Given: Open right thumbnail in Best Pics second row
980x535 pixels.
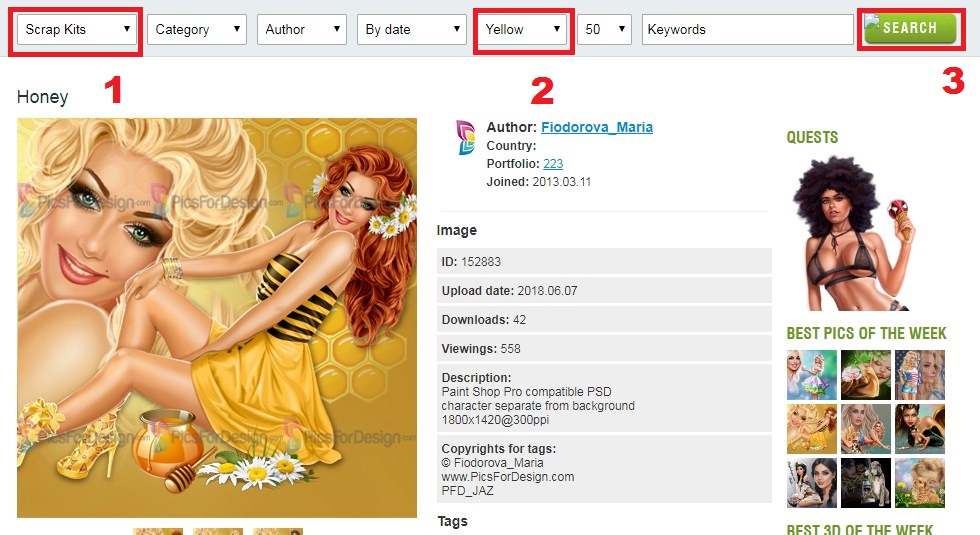Looking at the screenshot, I should [x=920, y=429].
